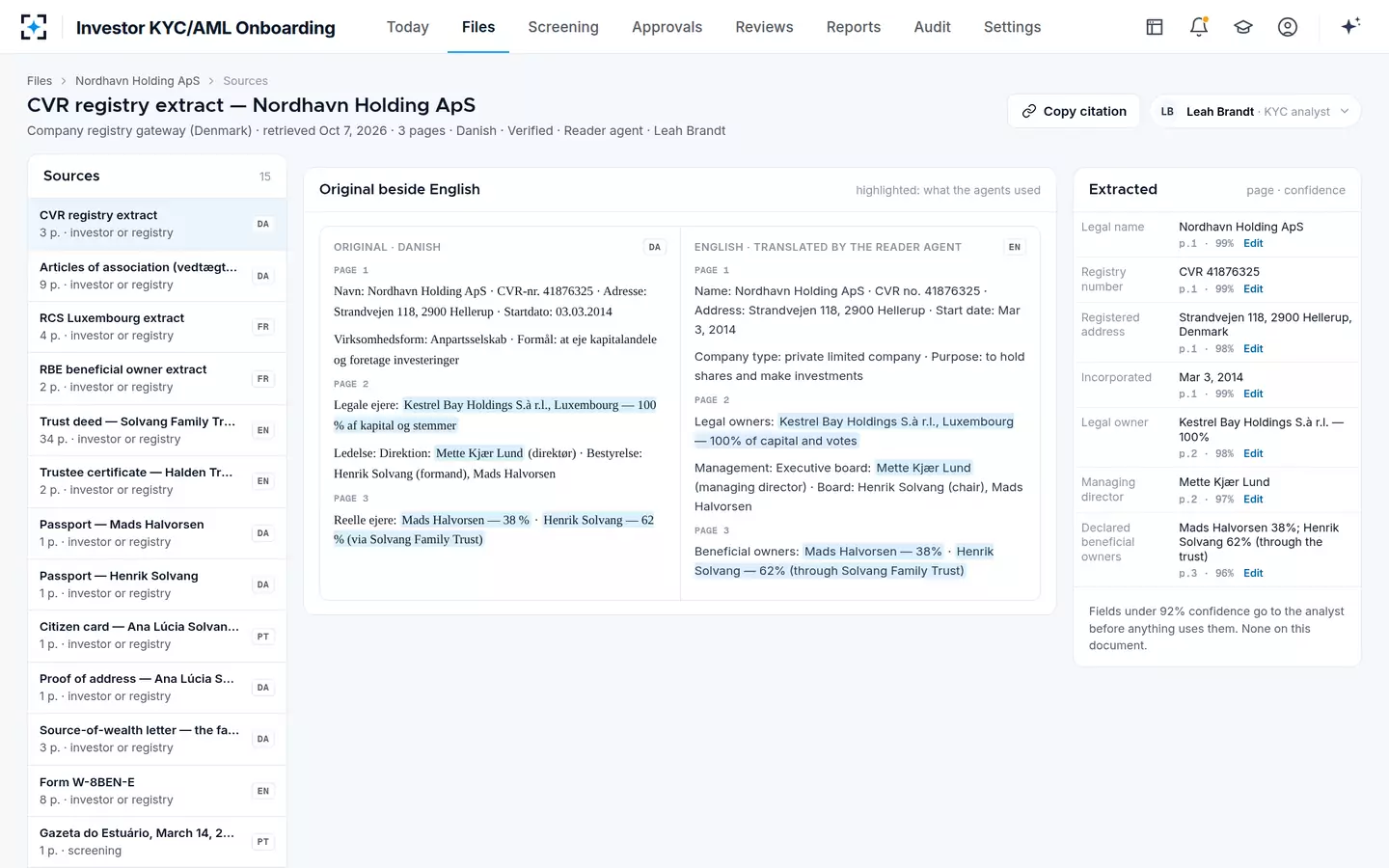This screenshot has width=1389, height=868.
Task: Edit the Legal name field
Action: (x=1253, y=244)
